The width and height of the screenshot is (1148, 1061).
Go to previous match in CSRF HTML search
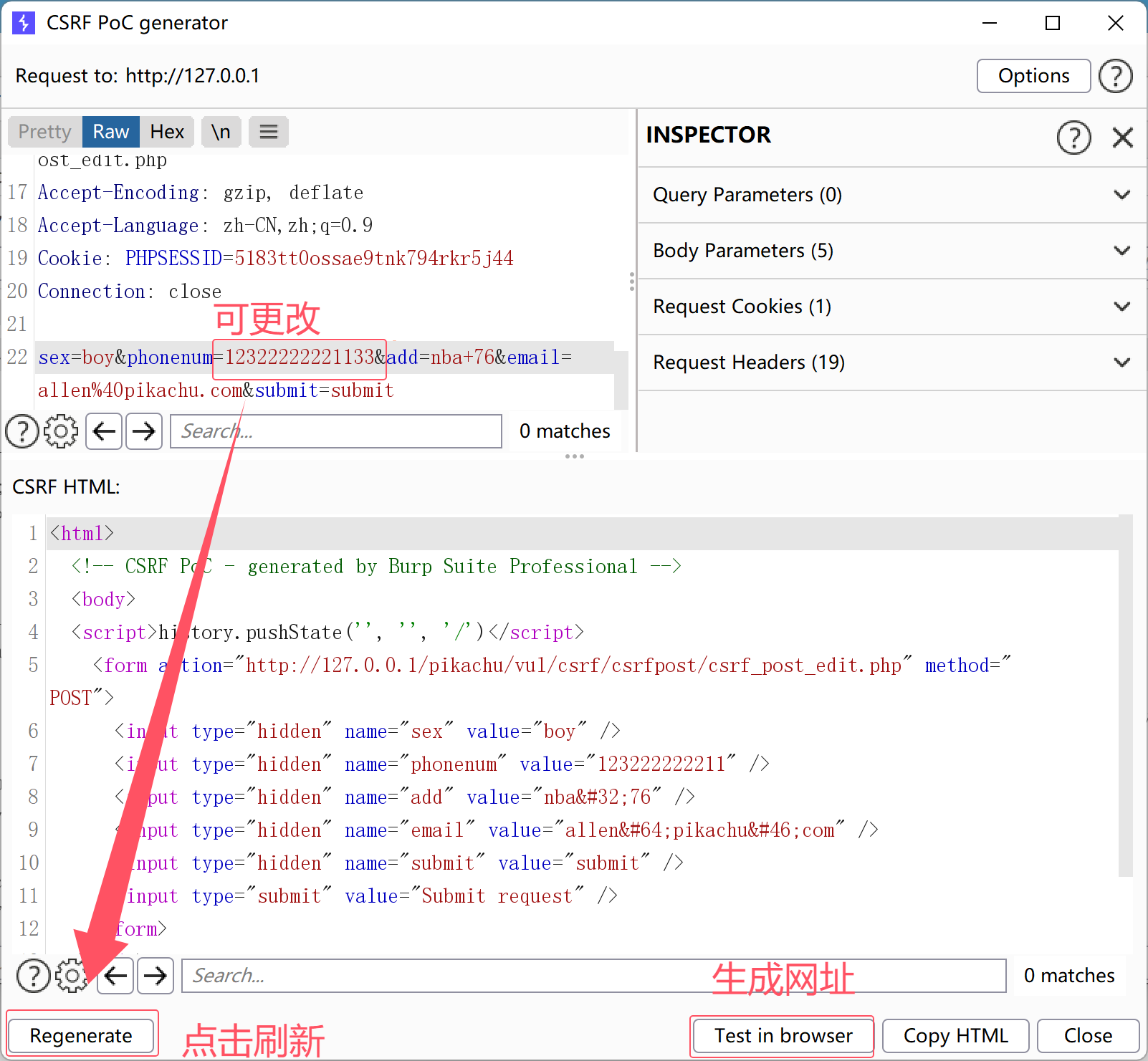click(x=115, y=976)
